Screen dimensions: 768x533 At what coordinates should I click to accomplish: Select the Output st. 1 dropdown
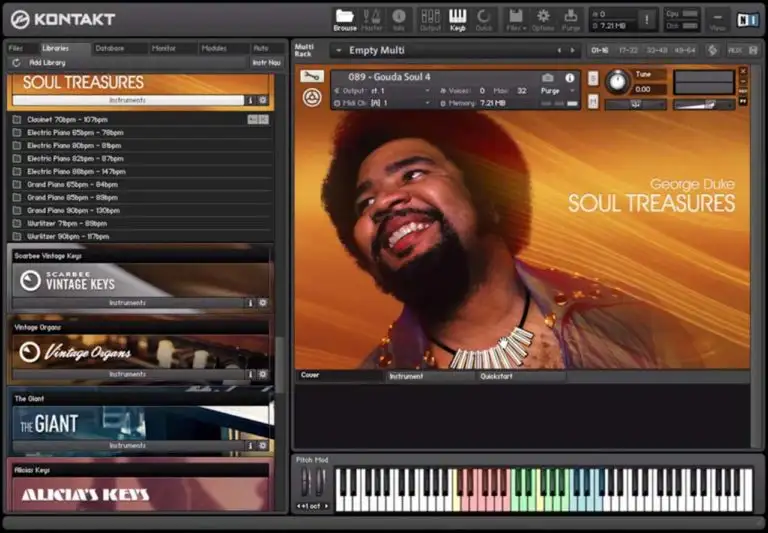[382, 91]
